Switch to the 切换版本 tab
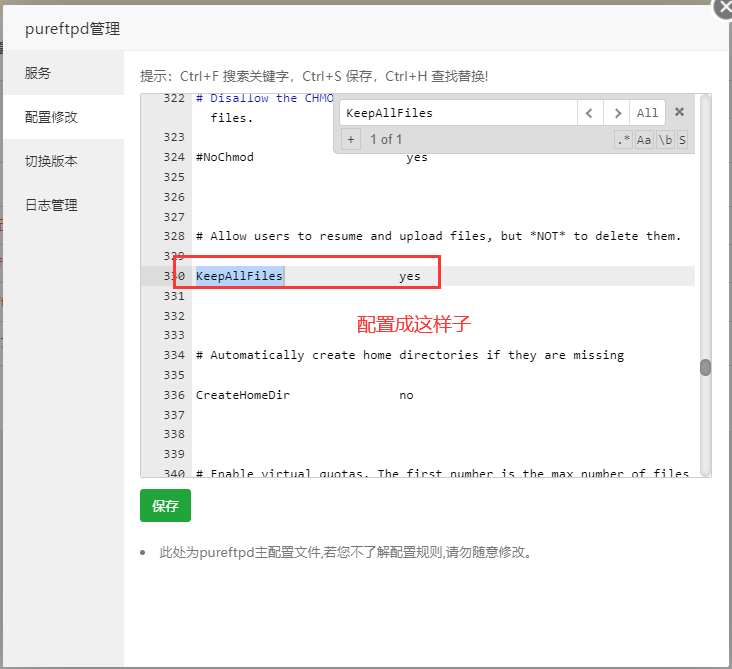Viewport: 732px width, 669px height. [64, 161]
